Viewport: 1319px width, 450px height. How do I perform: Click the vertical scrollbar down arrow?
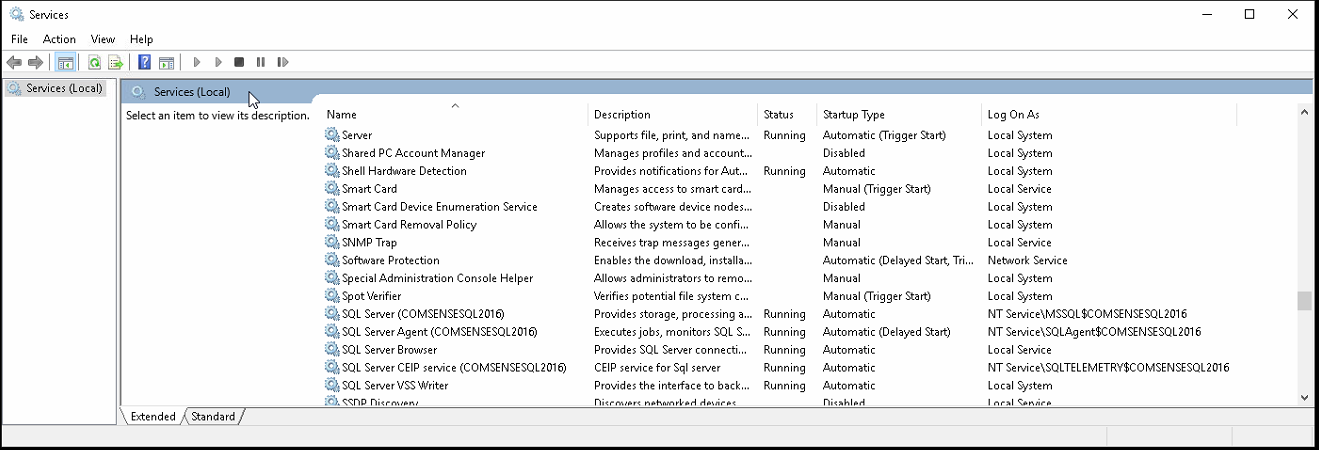(x=1304, y=397)
